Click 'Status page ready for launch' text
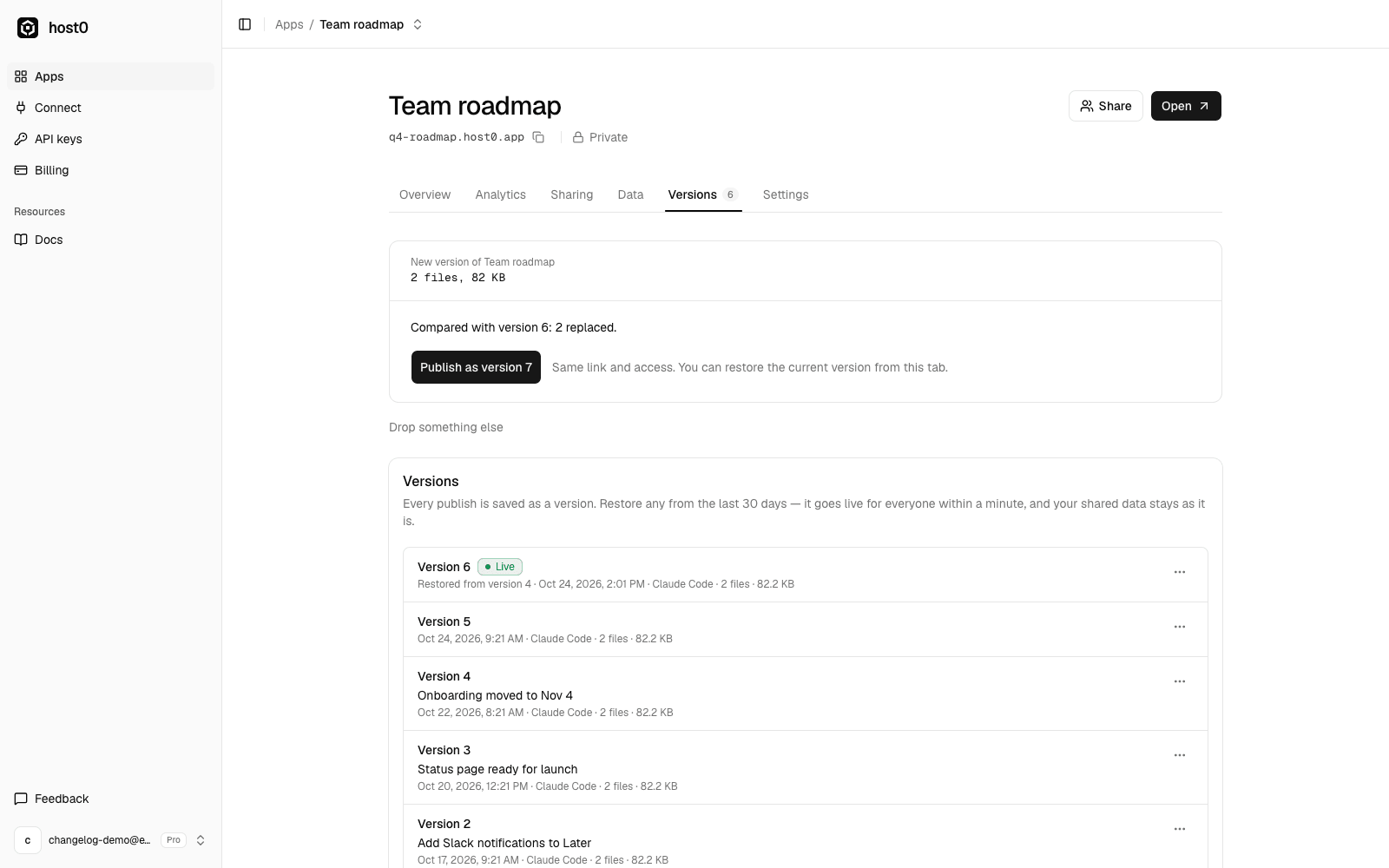Viewport: 1389px width, 868px height. [x=497, y=769]
